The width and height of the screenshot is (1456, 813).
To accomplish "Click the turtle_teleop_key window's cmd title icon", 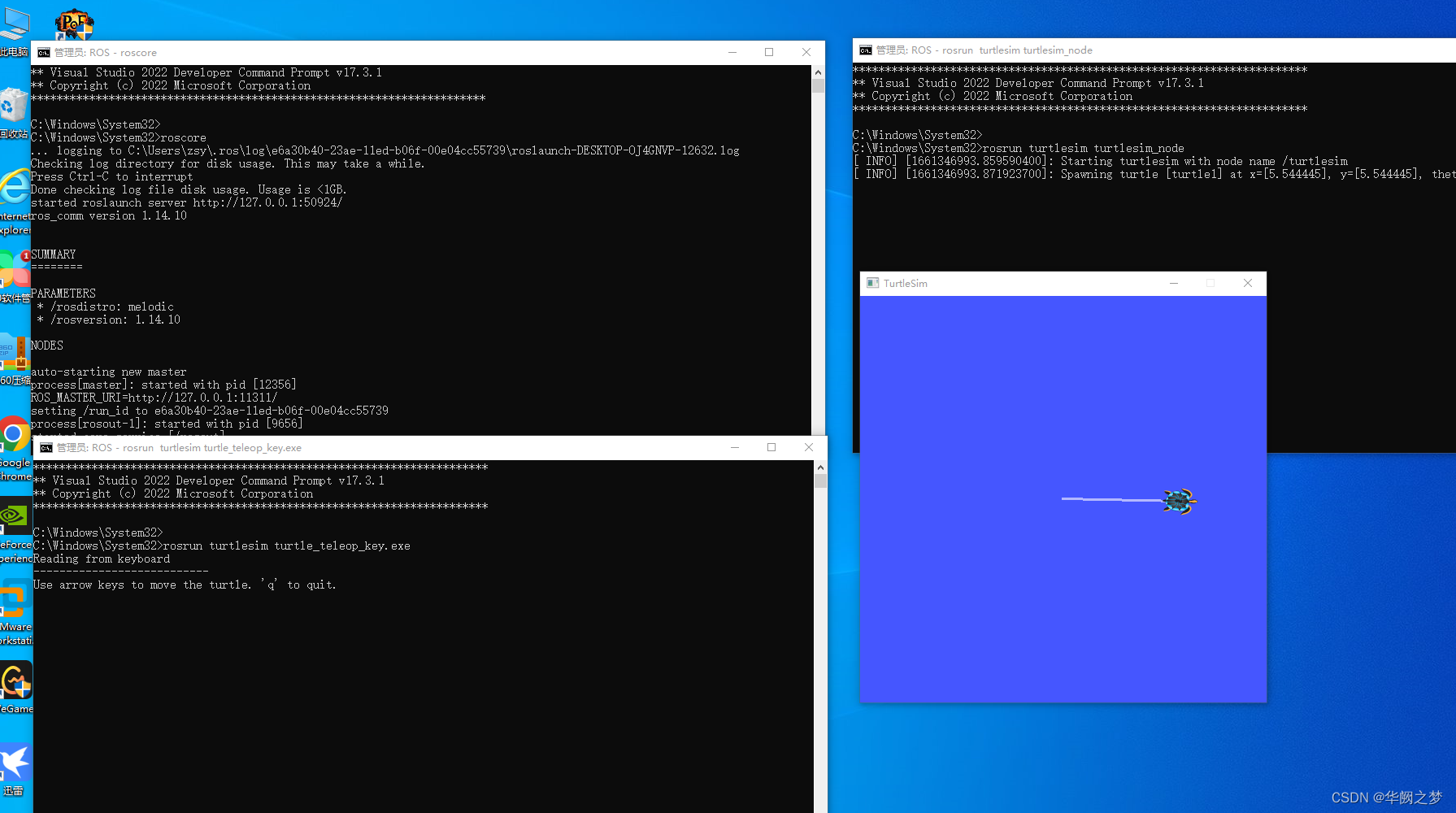I will (46, 448).
